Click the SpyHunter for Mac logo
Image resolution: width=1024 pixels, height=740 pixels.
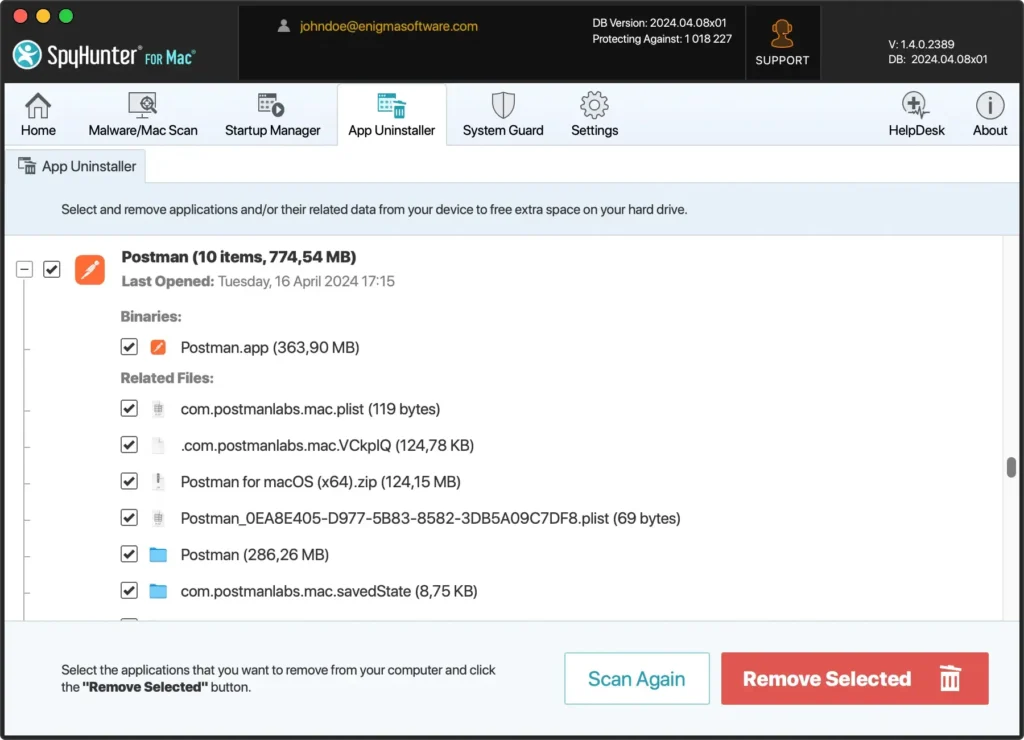tap(104, 55)
